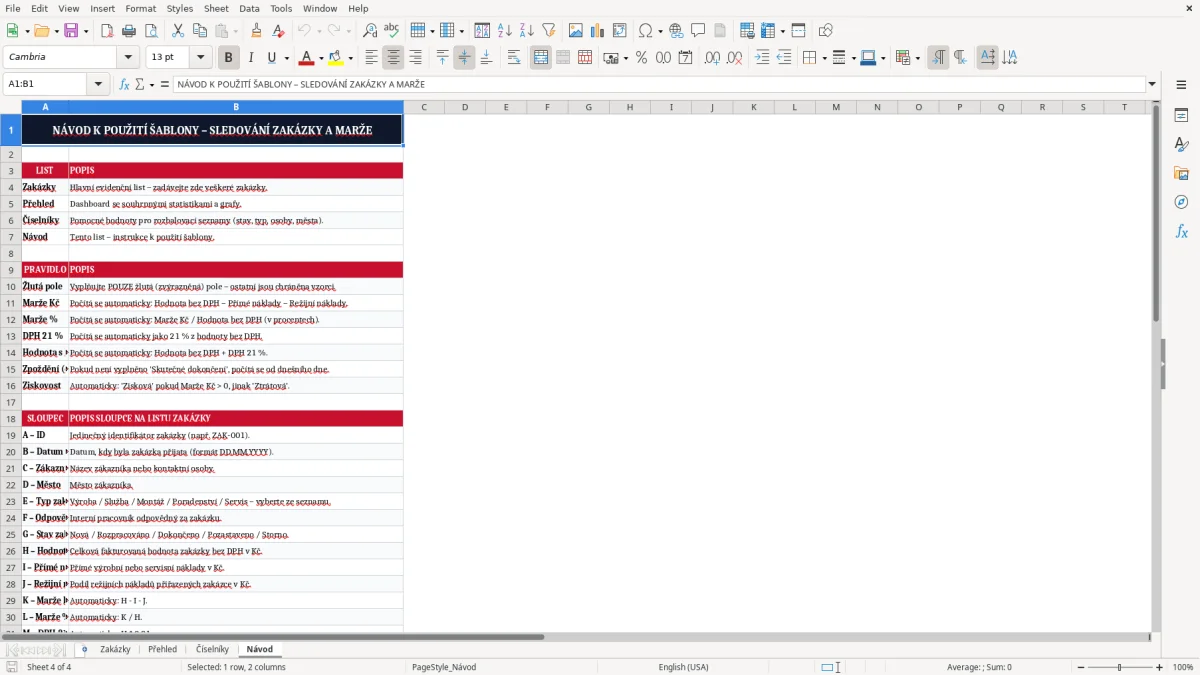Insert a chart
This screenshot has height=675, width=1200.
[x=598, y=31]
